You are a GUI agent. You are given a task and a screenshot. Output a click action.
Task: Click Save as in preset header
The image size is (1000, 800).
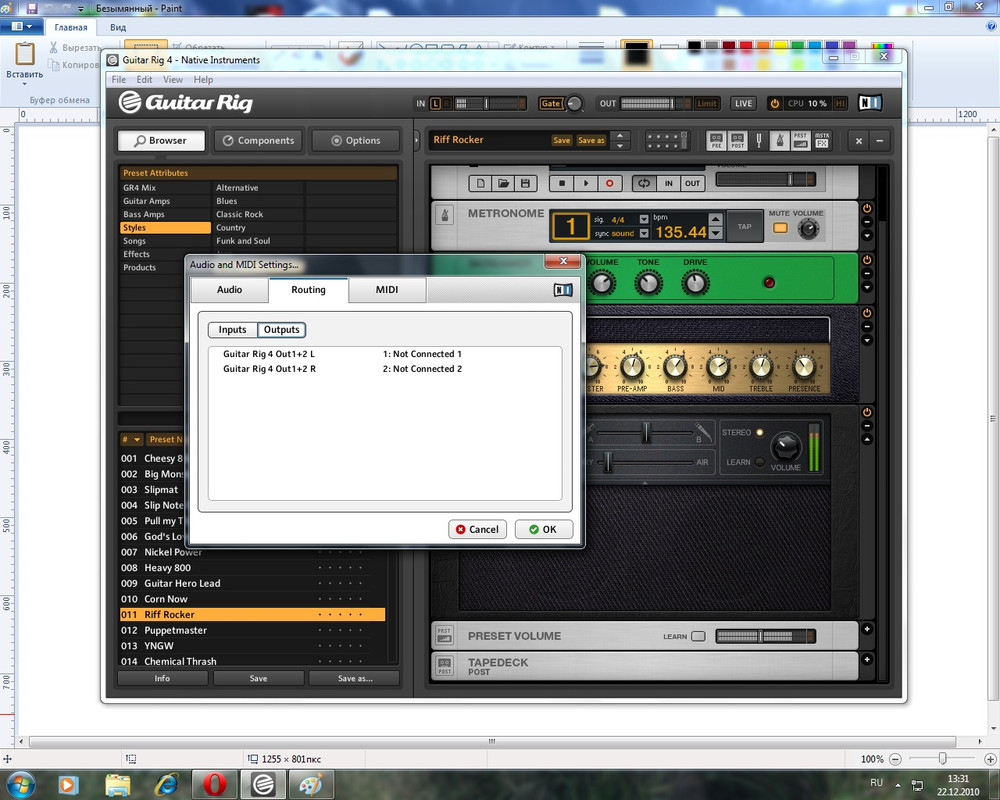coord(591,140)
